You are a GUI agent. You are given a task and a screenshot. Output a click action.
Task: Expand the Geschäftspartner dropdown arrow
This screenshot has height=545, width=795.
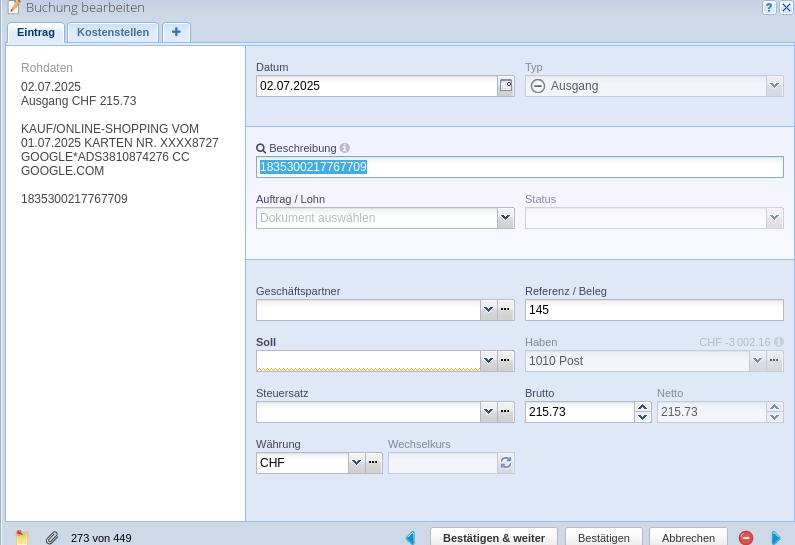click(489, 310)
